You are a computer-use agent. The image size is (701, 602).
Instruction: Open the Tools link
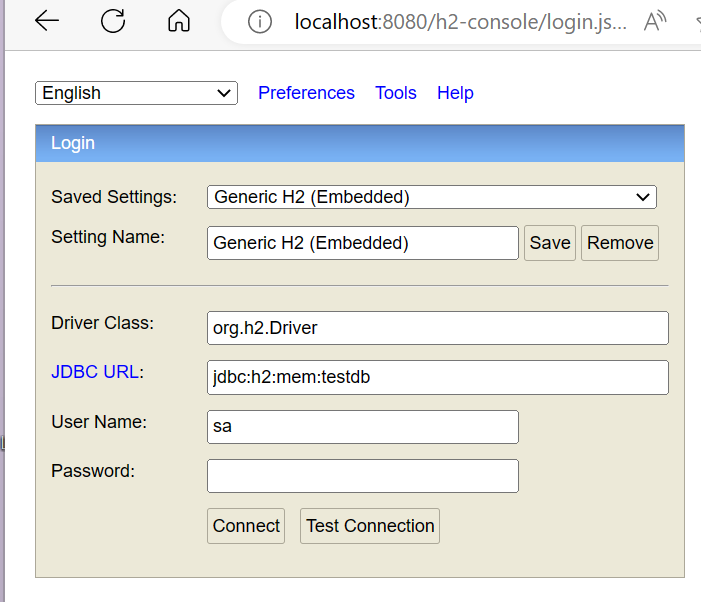396,93
